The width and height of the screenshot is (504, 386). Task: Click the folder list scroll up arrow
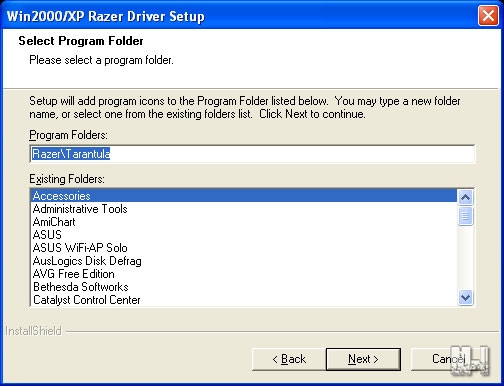[x=465, y=197]
